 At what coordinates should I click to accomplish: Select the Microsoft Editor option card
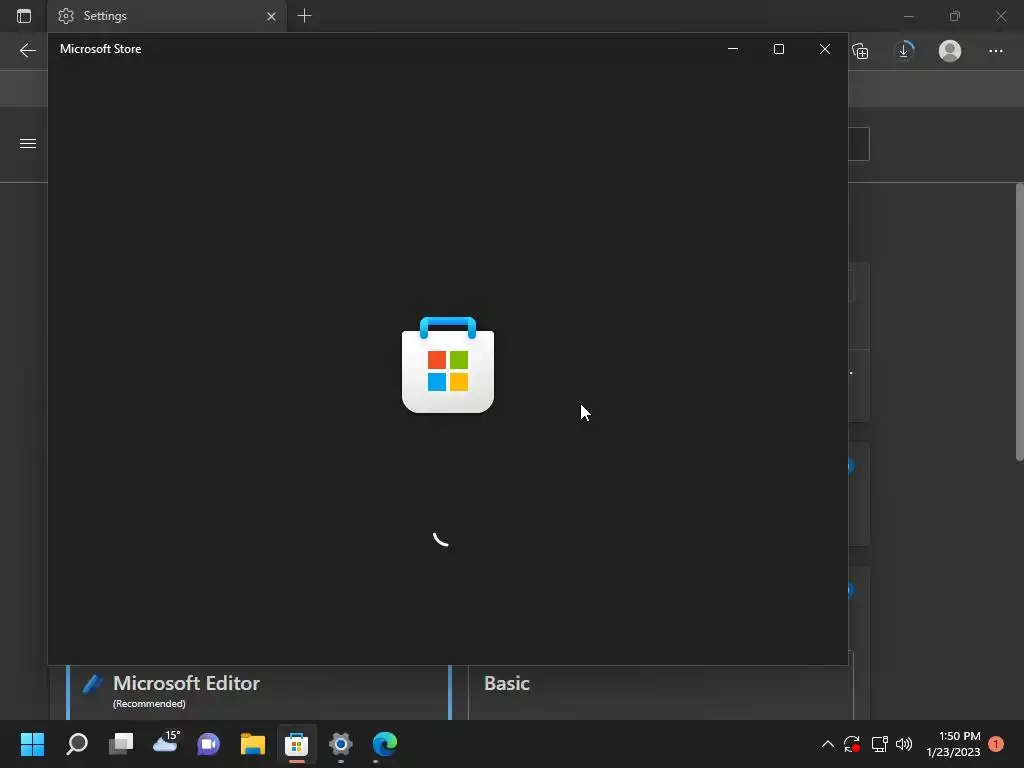[x=258, y=692]
